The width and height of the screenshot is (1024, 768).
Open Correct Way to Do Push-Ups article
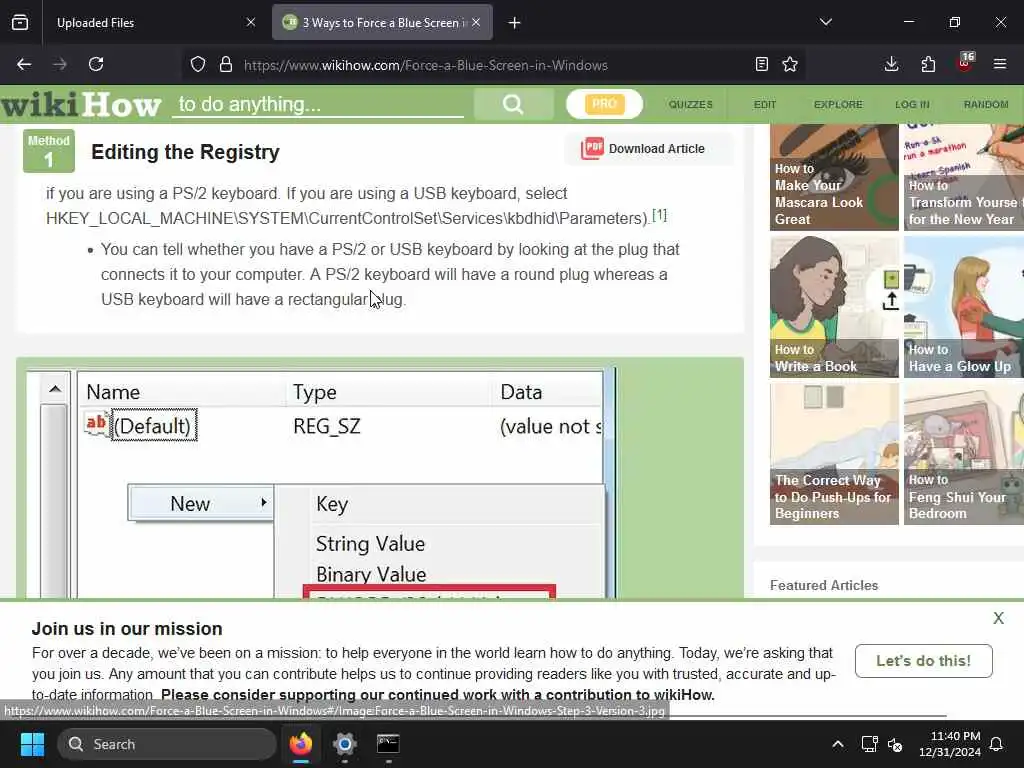tap(834, 454)
